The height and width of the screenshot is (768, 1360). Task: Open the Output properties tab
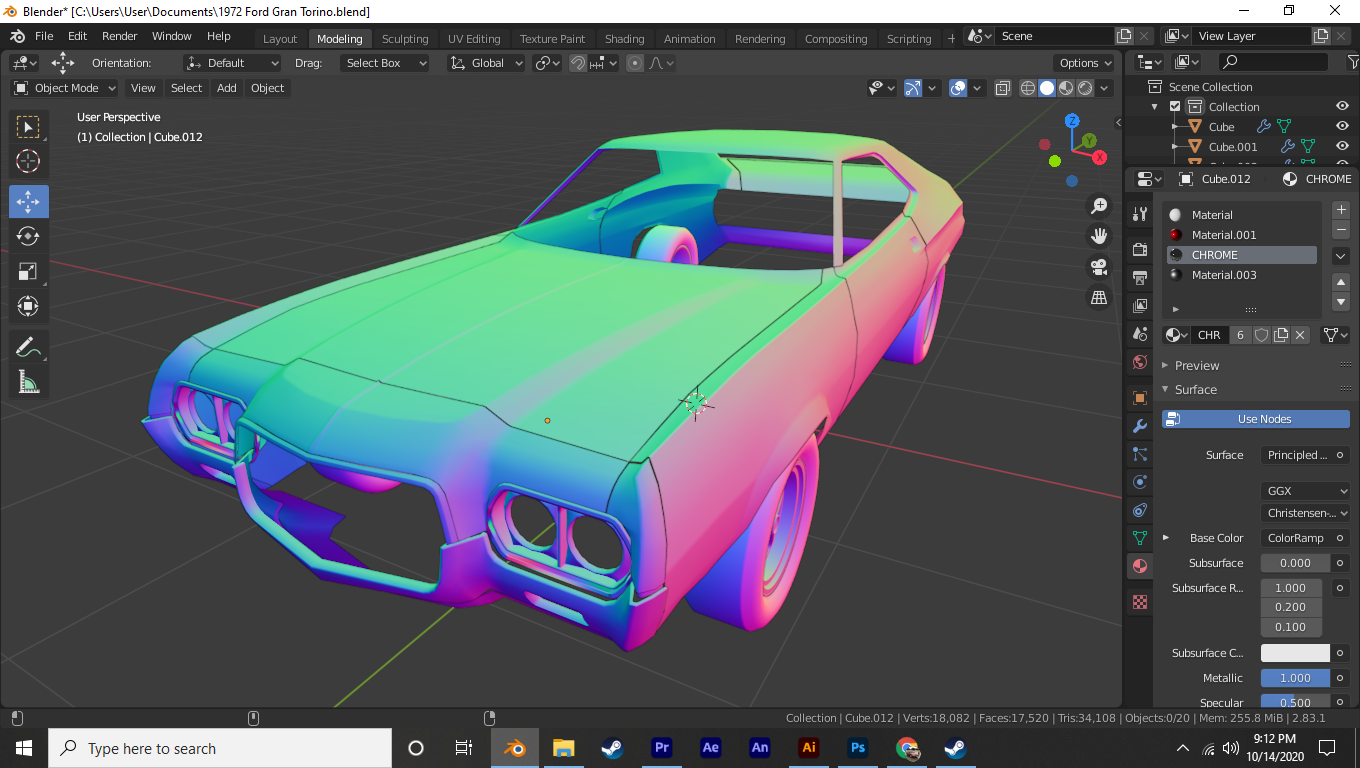click(x=1139, y=277)
